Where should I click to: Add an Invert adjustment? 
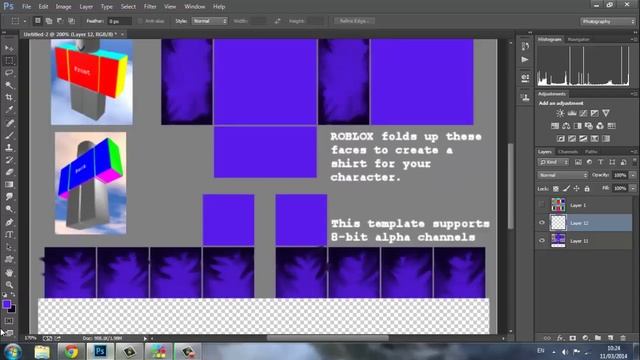pos(561,139)
